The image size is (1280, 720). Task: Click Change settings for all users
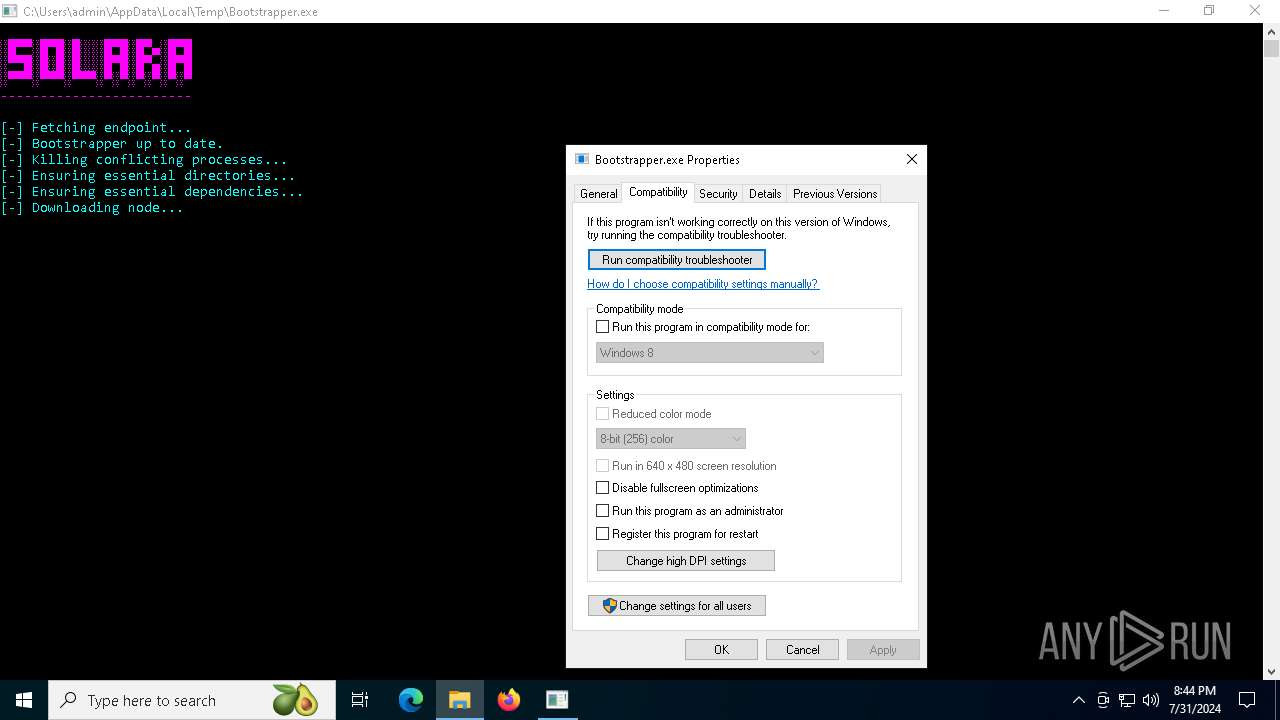tap(677, 606)
